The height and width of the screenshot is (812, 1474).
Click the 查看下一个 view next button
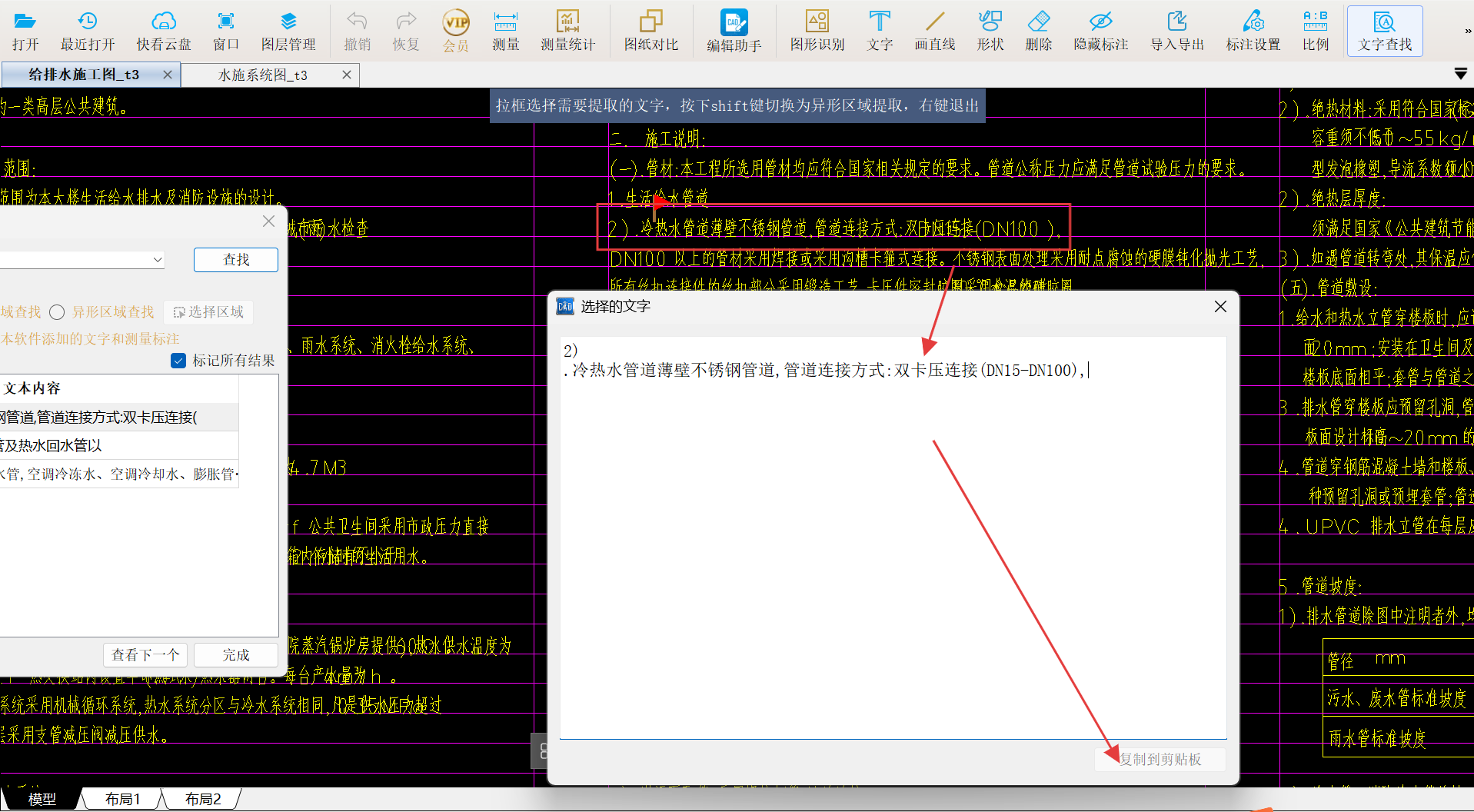(x=146, y=655)
